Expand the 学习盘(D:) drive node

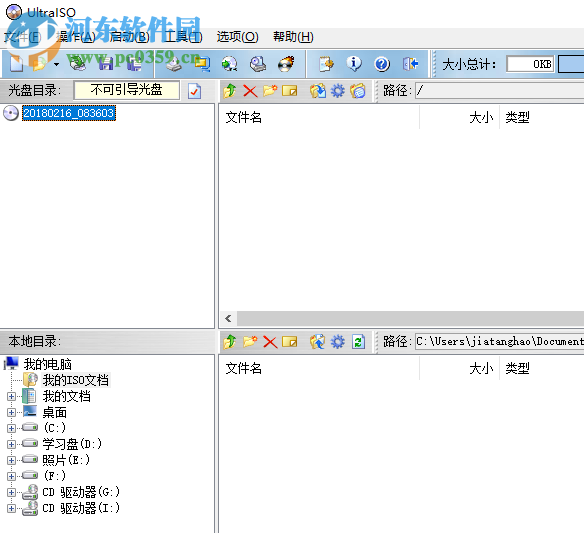click(x=11, y=444)
